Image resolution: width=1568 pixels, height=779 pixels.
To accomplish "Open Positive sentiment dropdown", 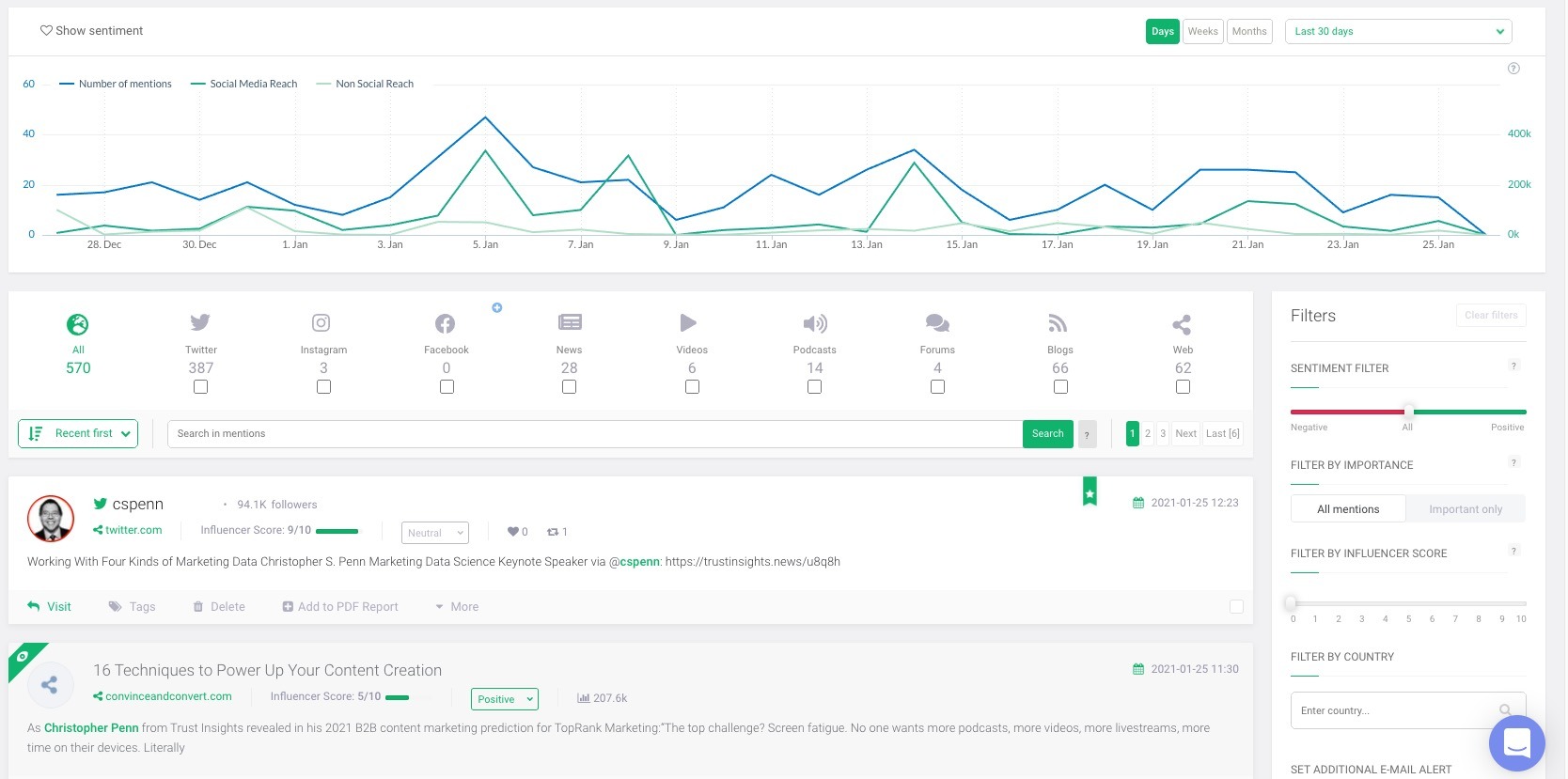I will [504, 699].
